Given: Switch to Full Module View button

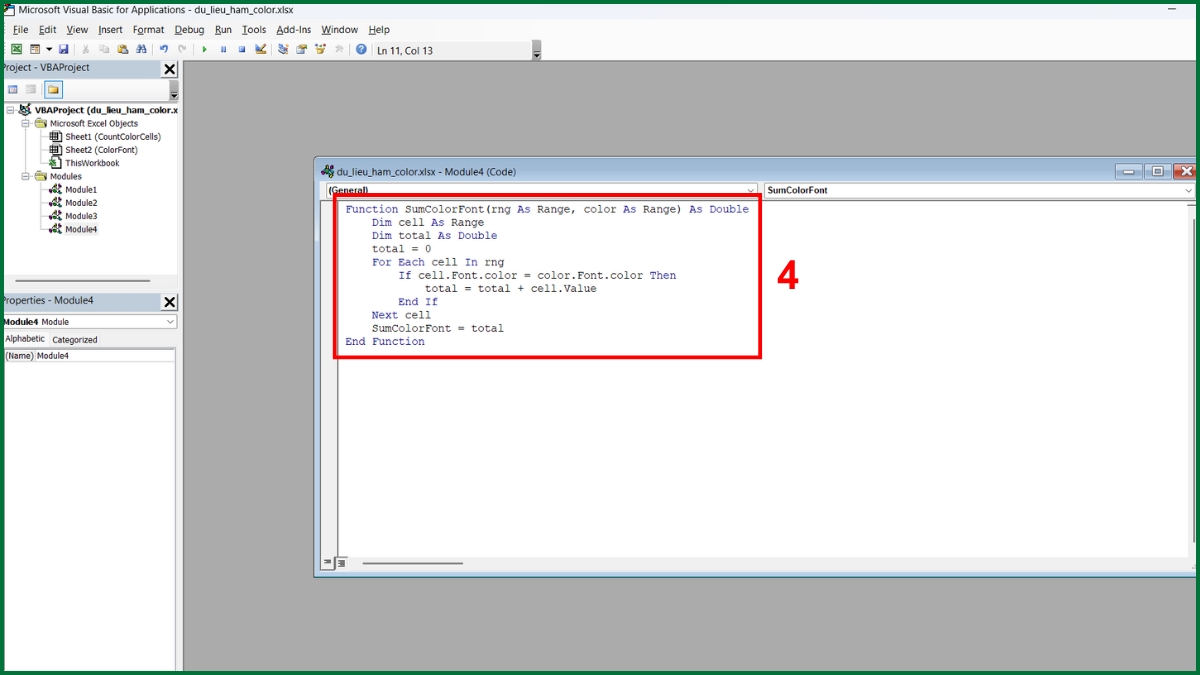Looking at the screenshot, I should pos(341,563).
